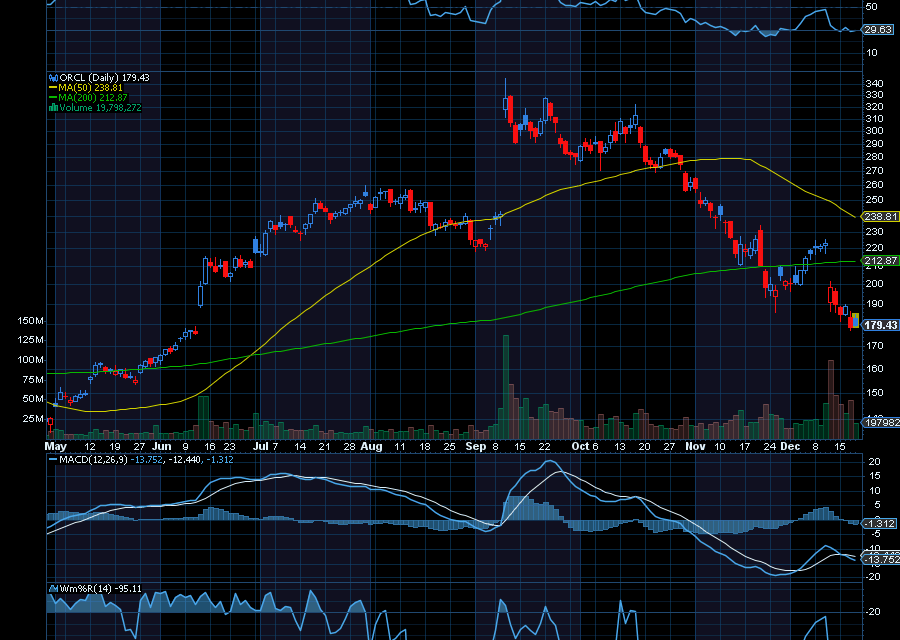Select the candlestick symbol icon beside ORCL legend

tap(53, 78)
